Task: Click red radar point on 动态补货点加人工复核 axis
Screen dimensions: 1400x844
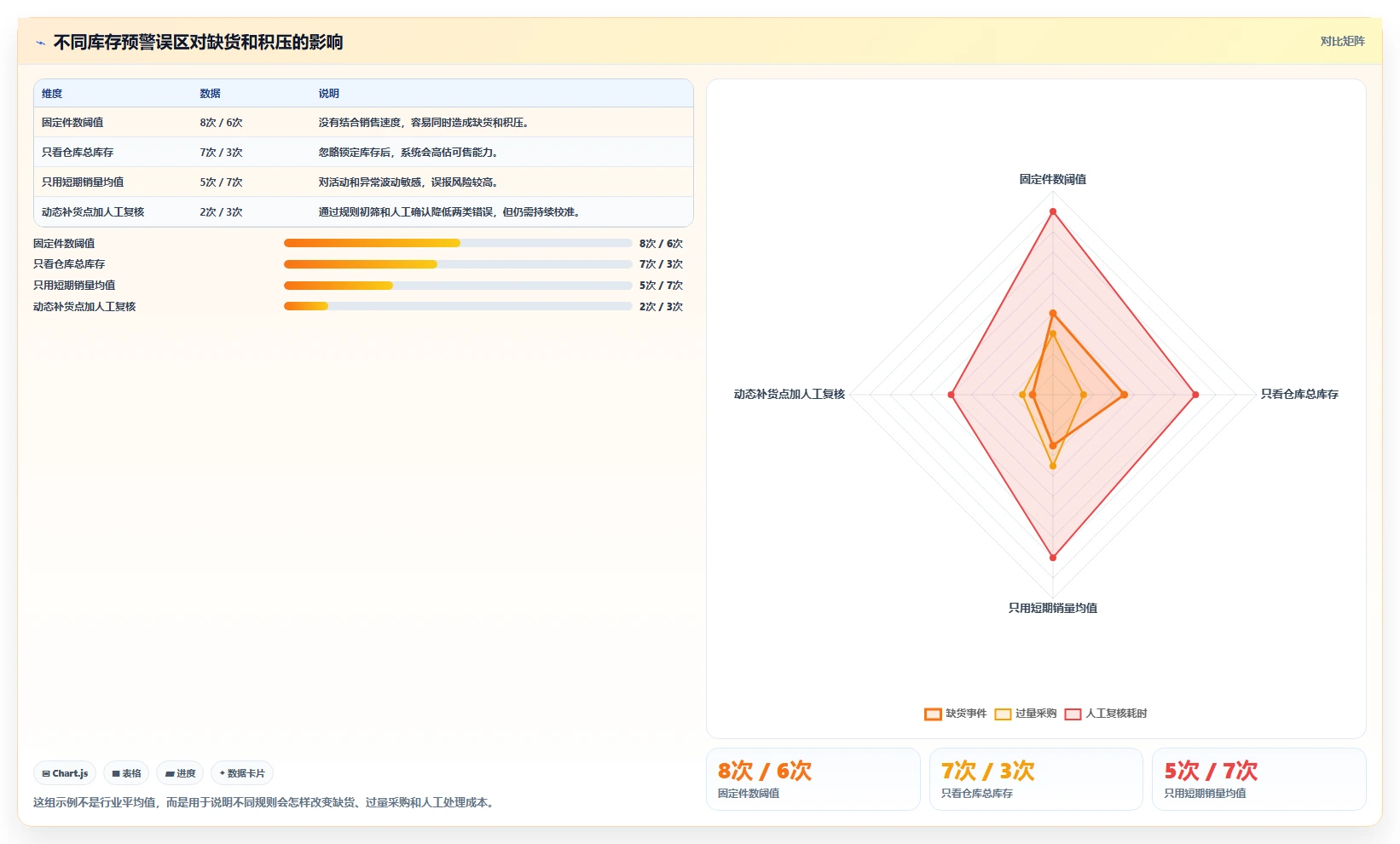Action: click(x=951, y=395)
